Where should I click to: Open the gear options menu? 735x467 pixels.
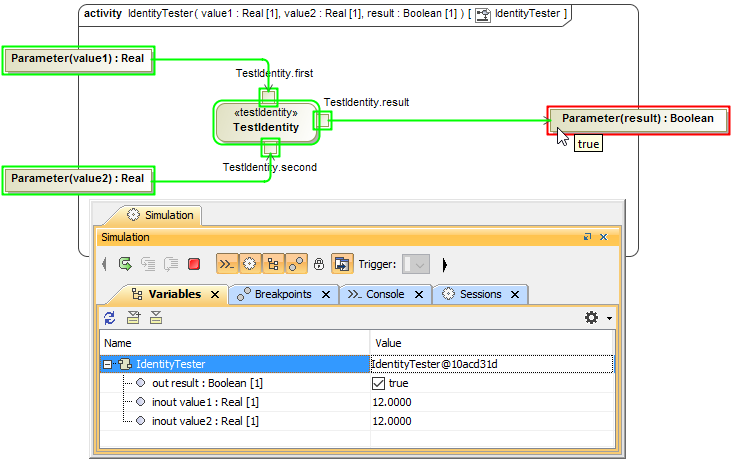tap(593, 318)
